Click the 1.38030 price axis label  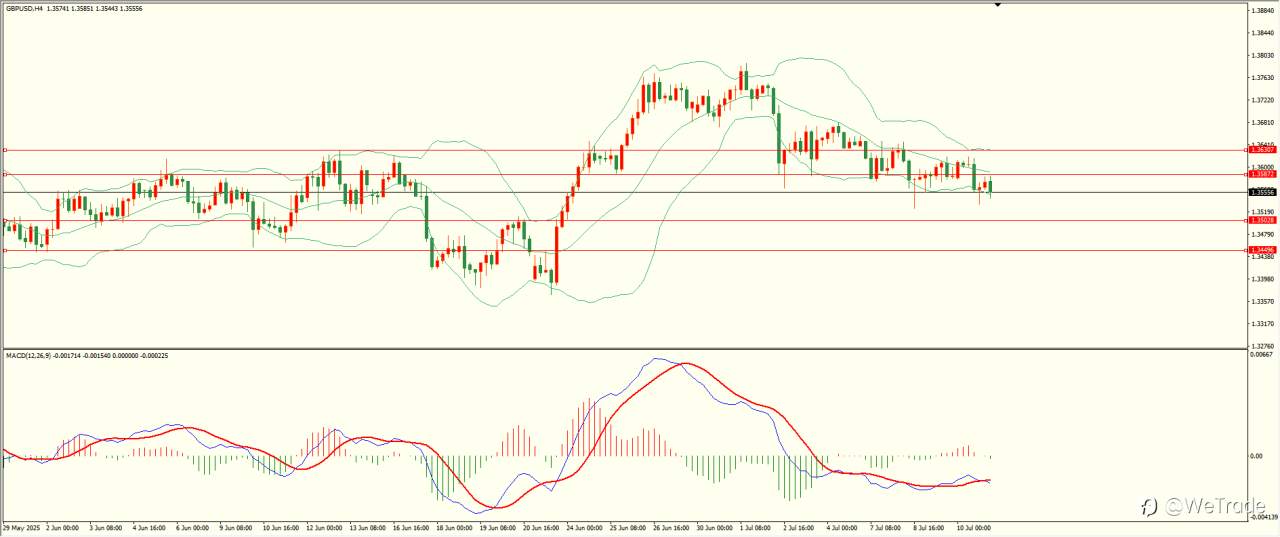(1262, 56)
